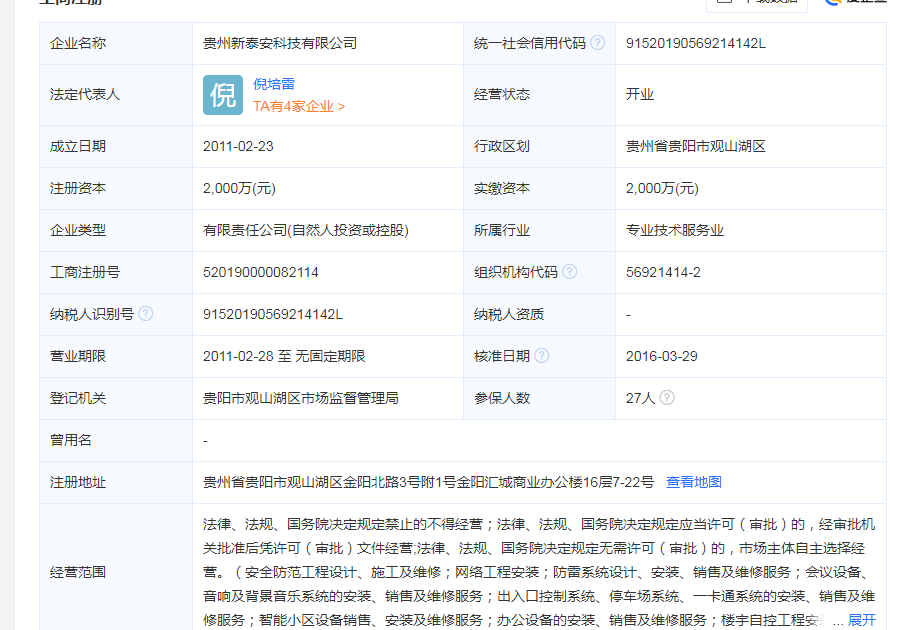Select the 参保人数 label
Viewport: 907px width, 630px height.
(502, 398)
